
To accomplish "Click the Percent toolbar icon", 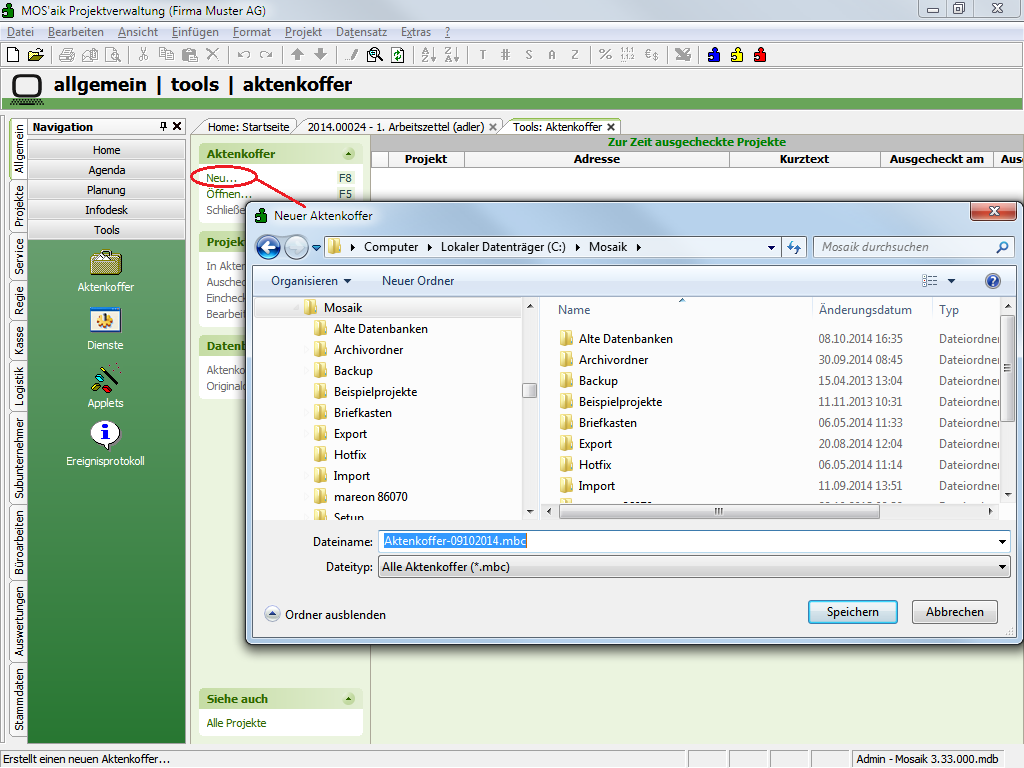I will point(605,55).
